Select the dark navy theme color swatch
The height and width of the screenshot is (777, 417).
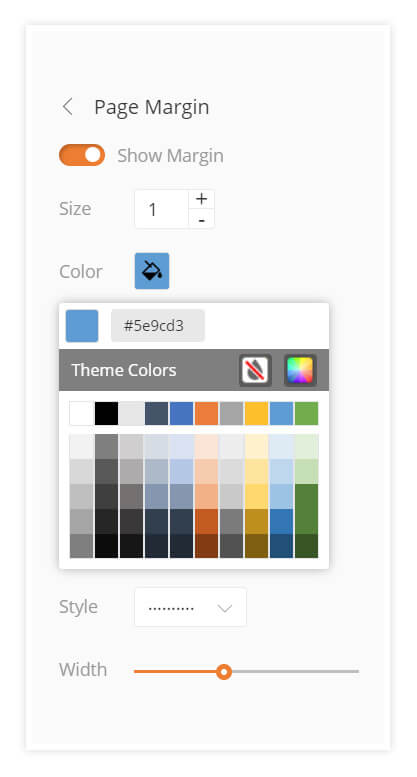pyautogui.click(x=156, y=414)
